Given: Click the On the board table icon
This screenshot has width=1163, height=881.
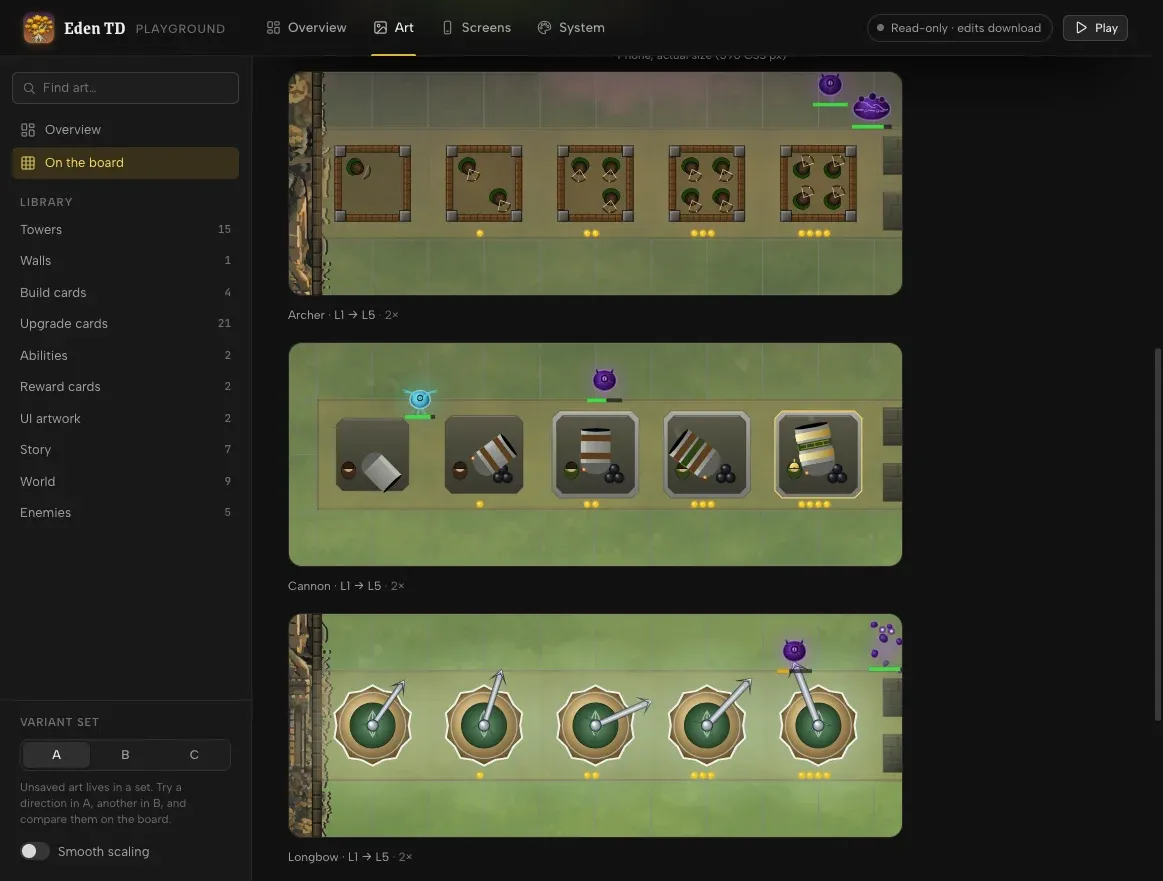Looking at the screenshot, I should [x=28, y=163].
